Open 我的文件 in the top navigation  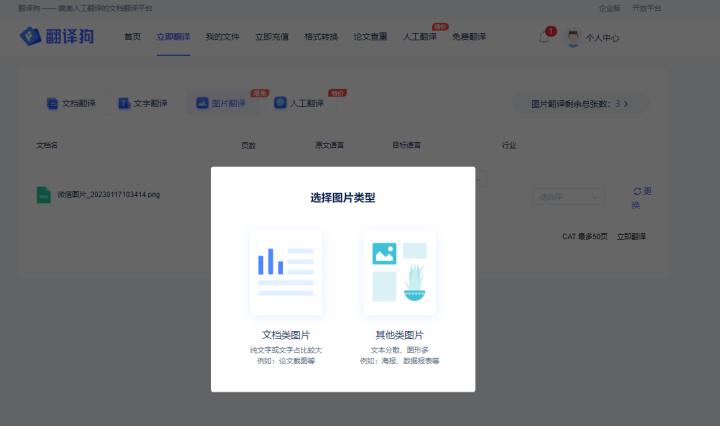222,36
